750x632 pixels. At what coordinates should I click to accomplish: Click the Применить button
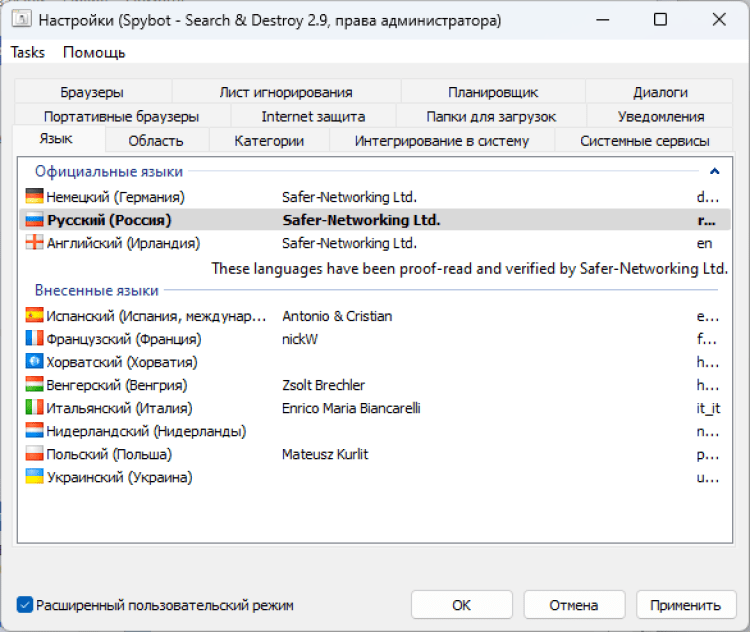(685, 604)
